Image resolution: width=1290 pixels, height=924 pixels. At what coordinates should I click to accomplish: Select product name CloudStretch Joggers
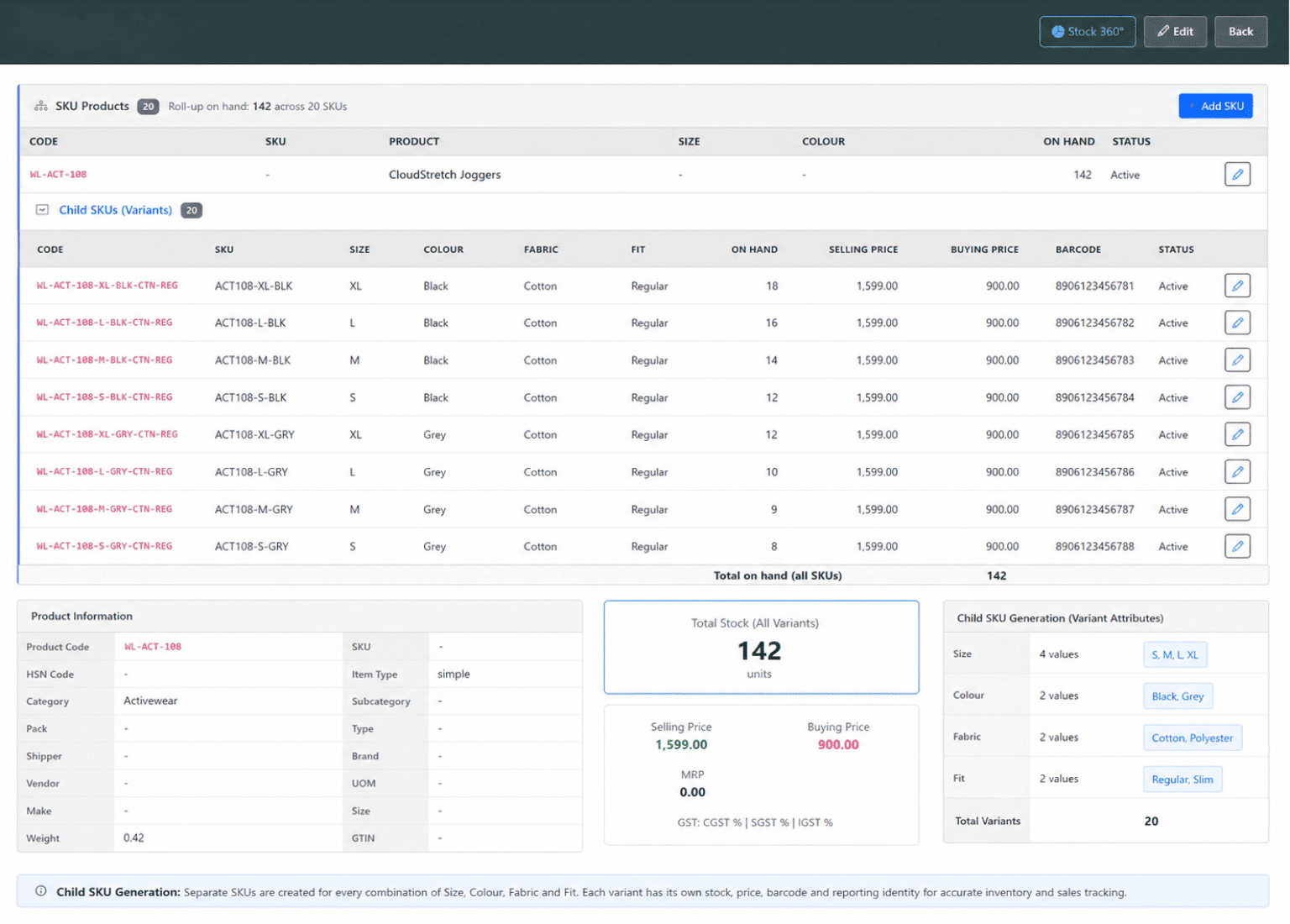coord(444,175)
